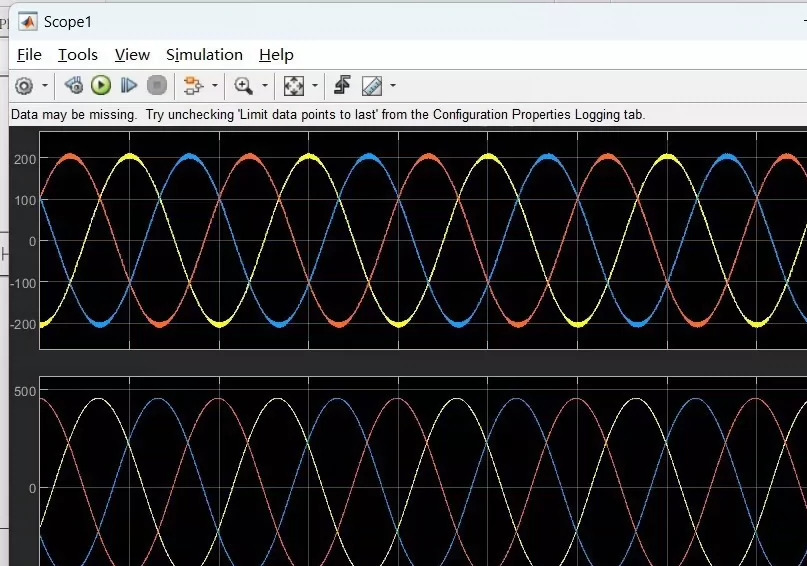807x566 pixels.
Task: Open Scale Axes Limits dropdown arrow
Action: click(x=315, y=85)
